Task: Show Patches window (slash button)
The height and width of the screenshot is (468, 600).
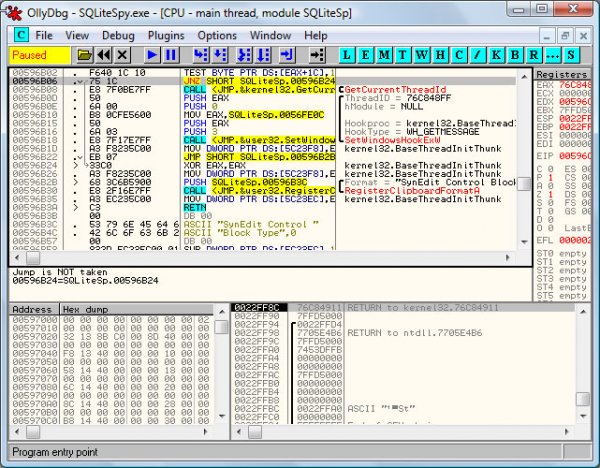Action: pyautogui.click(x=478, y=55)
